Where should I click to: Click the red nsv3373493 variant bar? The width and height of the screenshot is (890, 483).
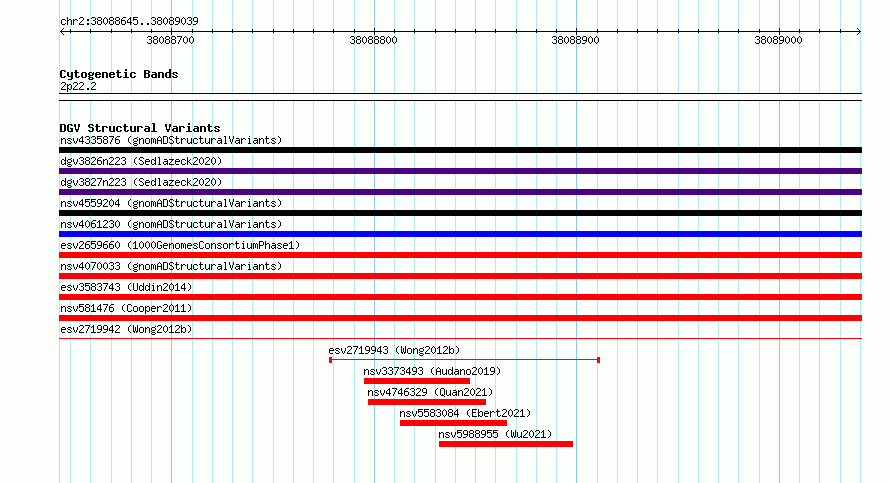(417, 381)
